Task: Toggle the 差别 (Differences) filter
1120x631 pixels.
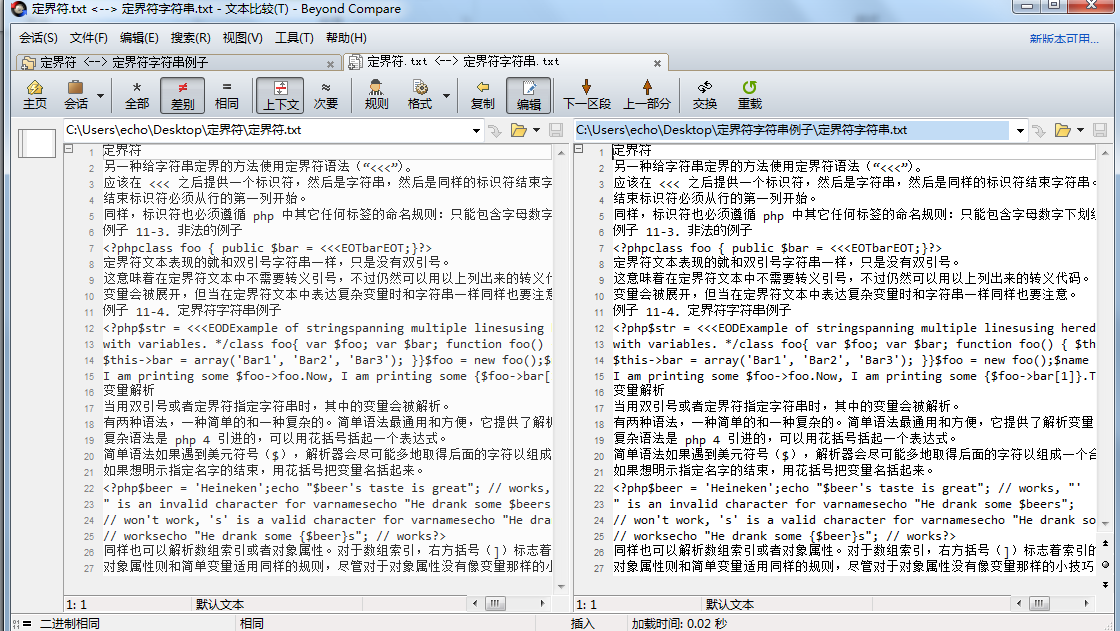Action: [182, 94]
